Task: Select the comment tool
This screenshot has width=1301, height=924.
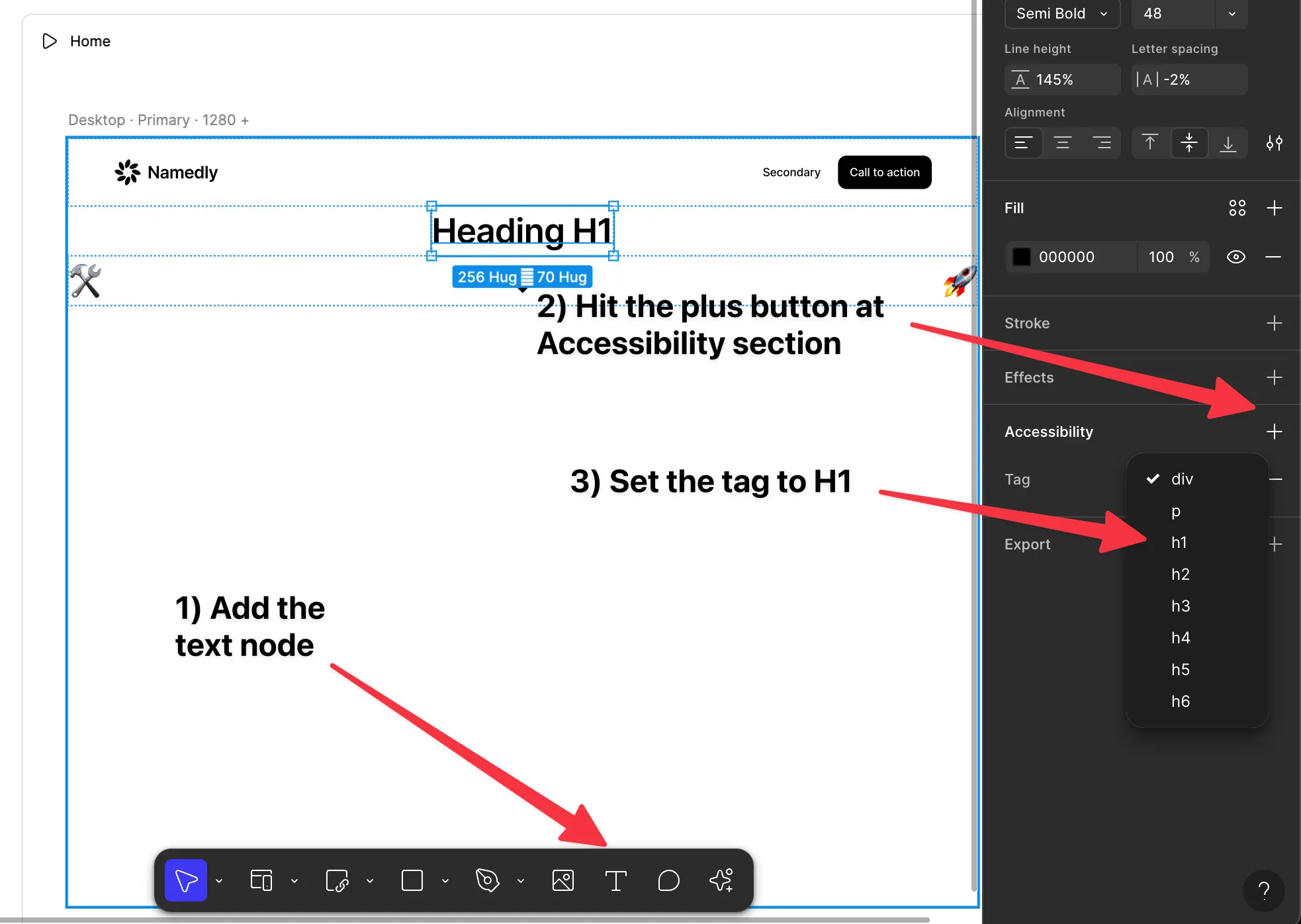Action: coord(669,880)
